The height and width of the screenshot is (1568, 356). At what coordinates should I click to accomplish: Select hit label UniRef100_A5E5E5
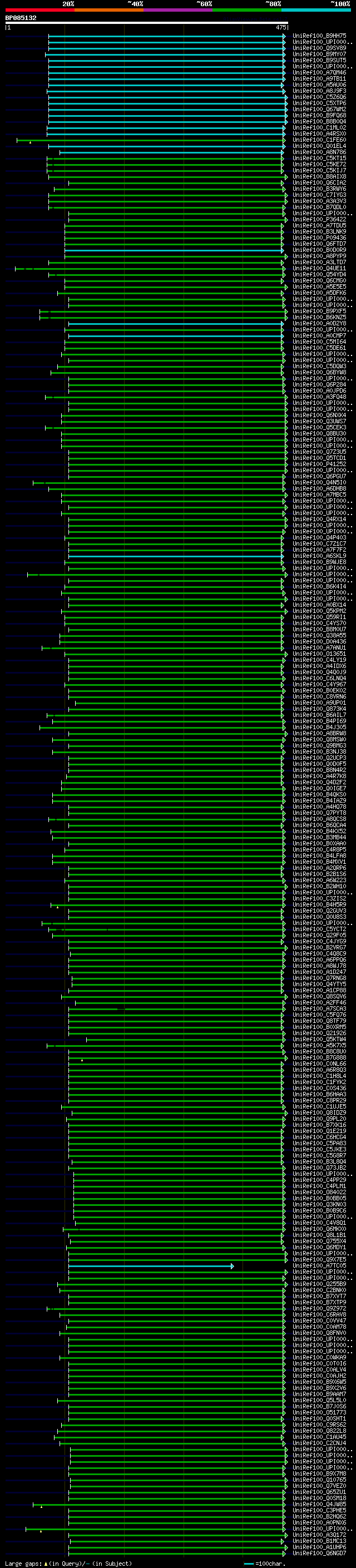319,286
